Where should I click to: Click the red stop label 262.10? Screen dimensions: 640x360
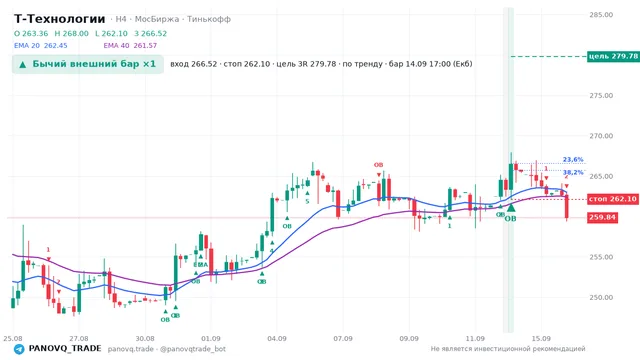(x=613, y=199)
